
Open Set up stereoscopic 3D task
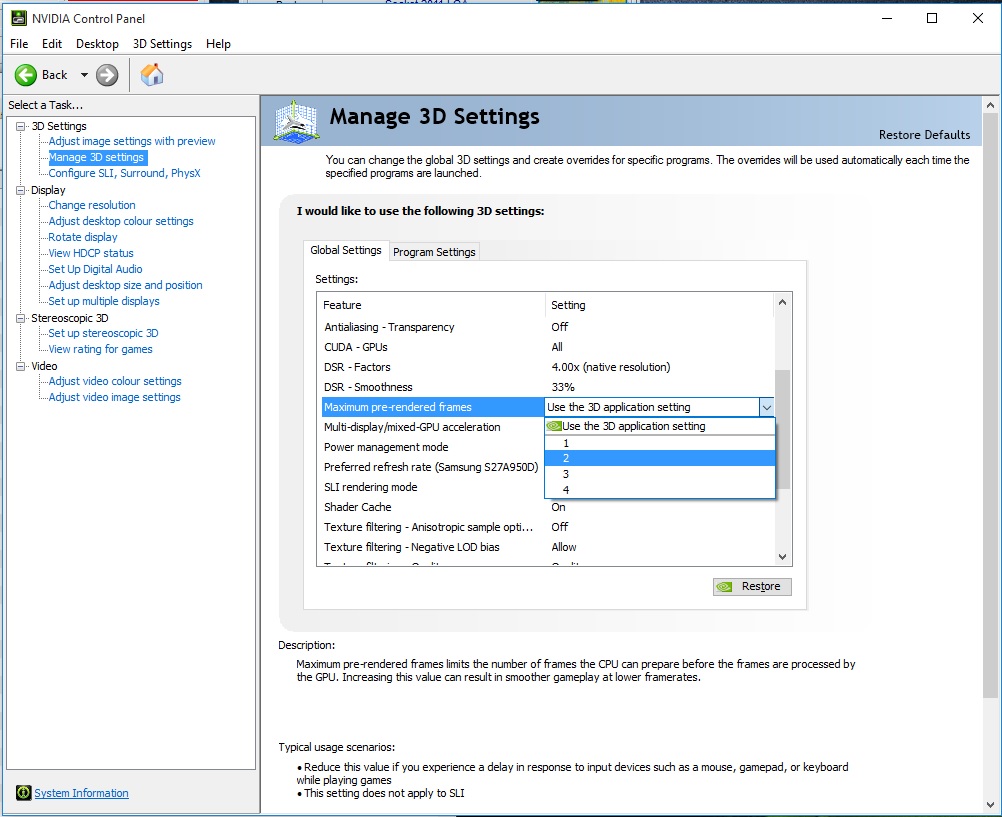pos(103,333)
